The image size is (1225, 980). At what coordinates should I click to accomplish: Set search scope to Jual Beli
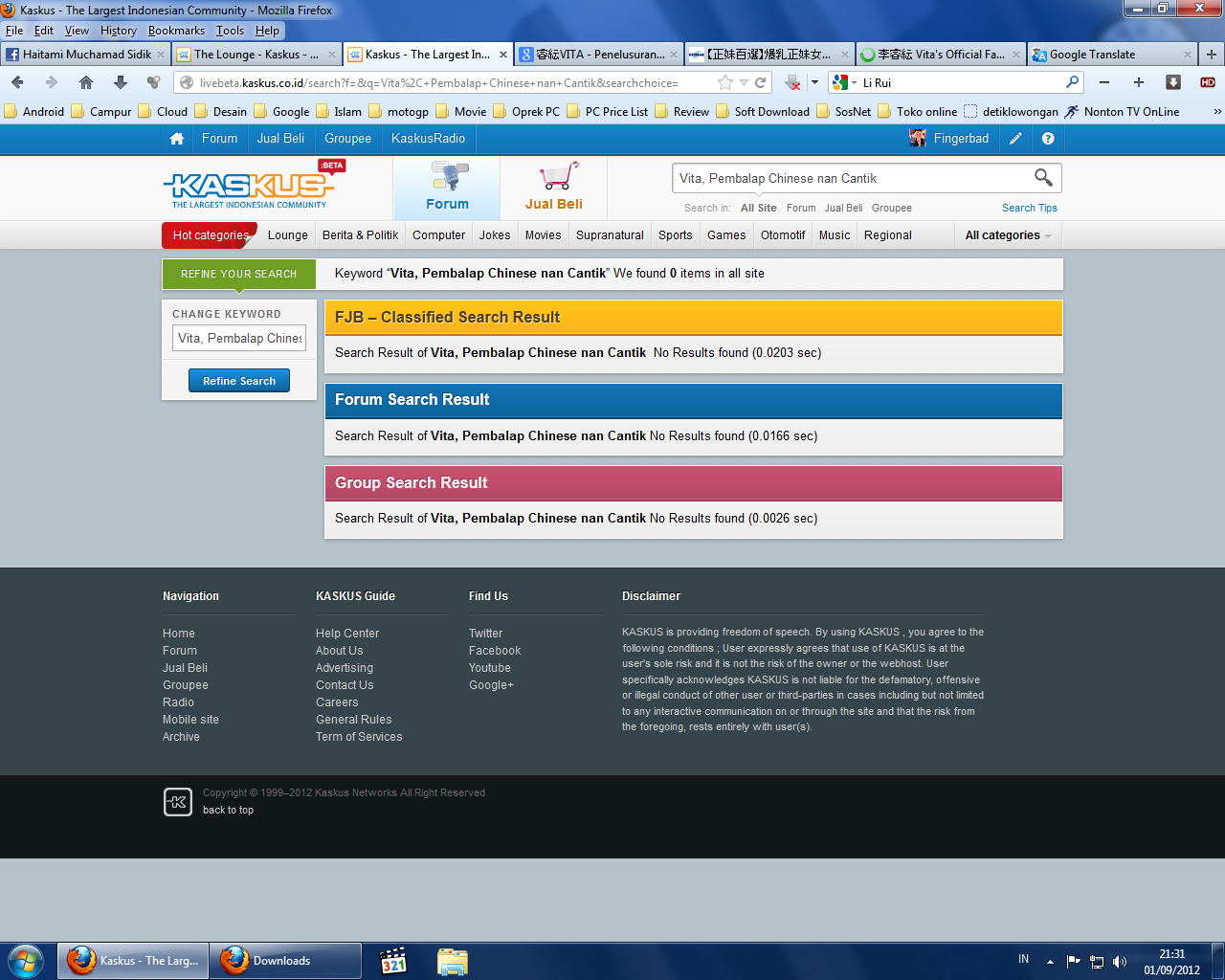tap(843, 208)
